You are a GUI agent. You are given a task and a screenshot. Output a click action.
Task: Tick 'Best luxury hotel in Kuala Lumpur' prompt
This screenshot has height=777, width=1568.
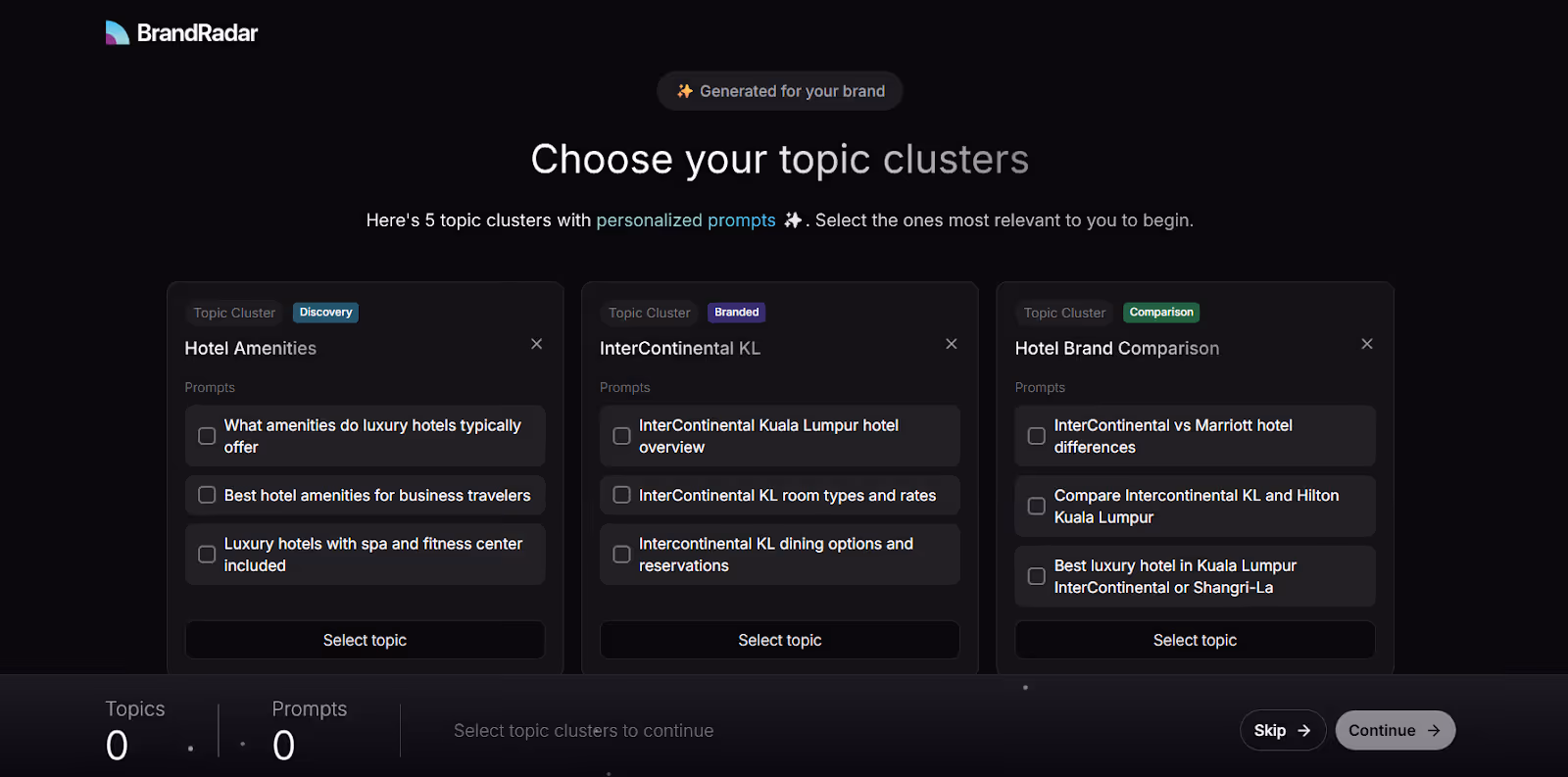[x=1036, y=576]
